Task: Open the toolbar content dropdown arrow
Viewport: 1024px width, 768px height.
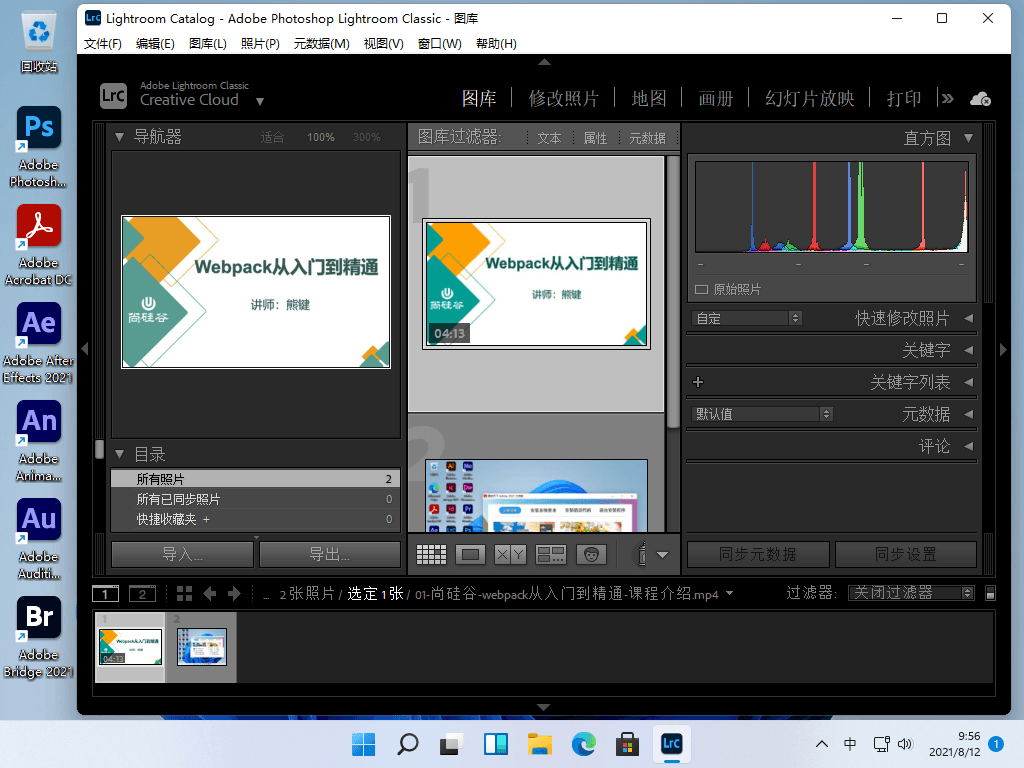Action: point(662,555)
